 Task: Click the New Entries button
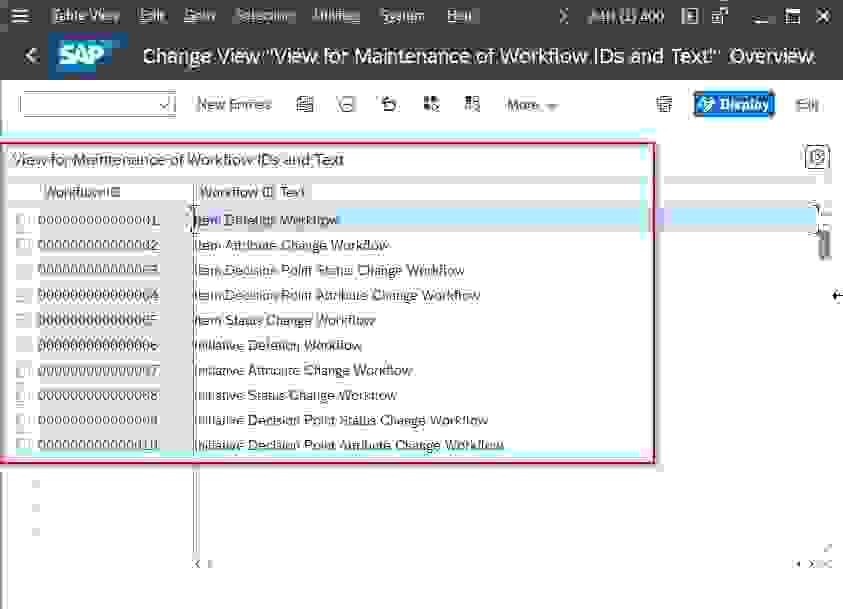coord(234,104)
